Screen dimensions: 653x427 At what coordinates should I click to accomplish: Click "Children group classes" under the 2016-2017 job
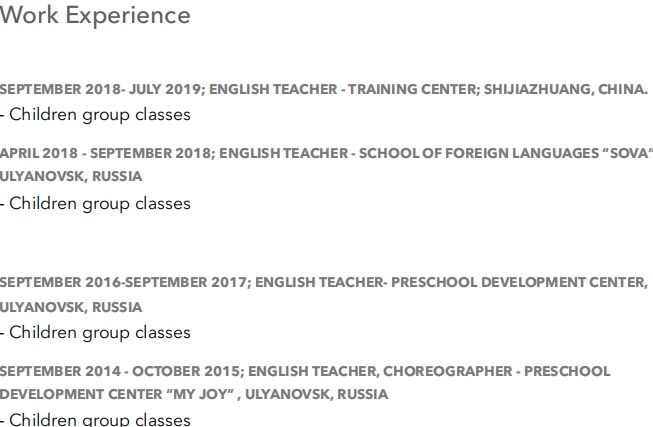pos(99,332)
